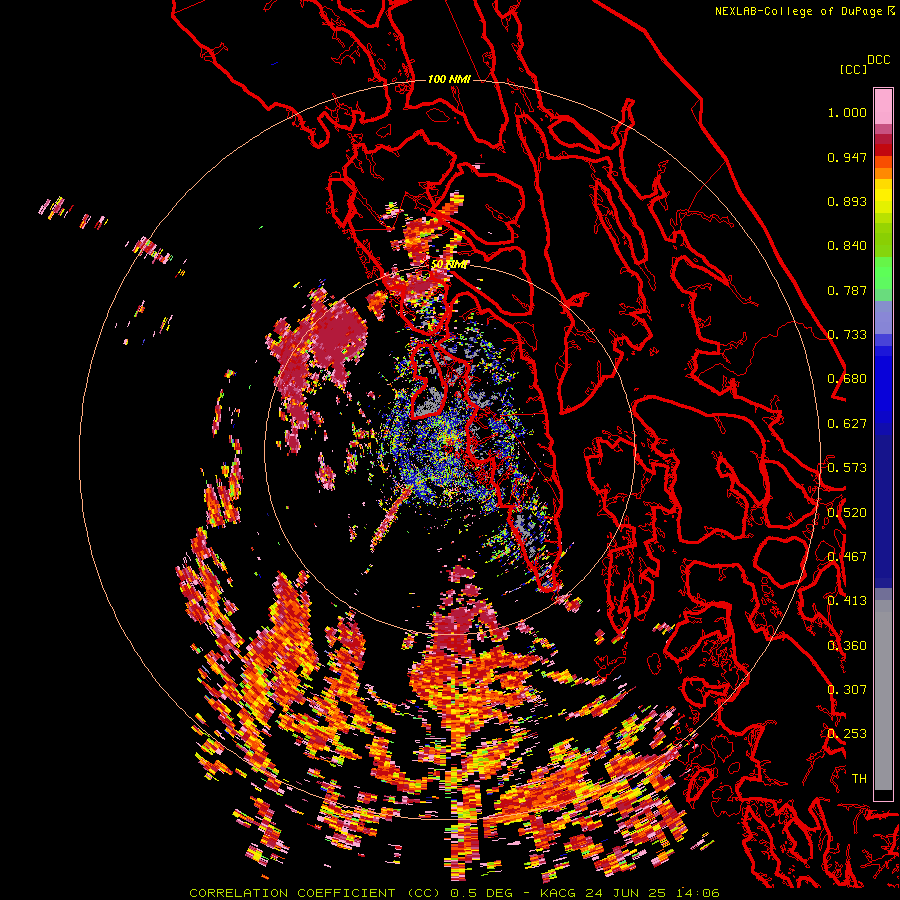This screenshot has width=900, height=900.
Task: Click the 0.413 legend scale value
Action: (x=847, y=601)
